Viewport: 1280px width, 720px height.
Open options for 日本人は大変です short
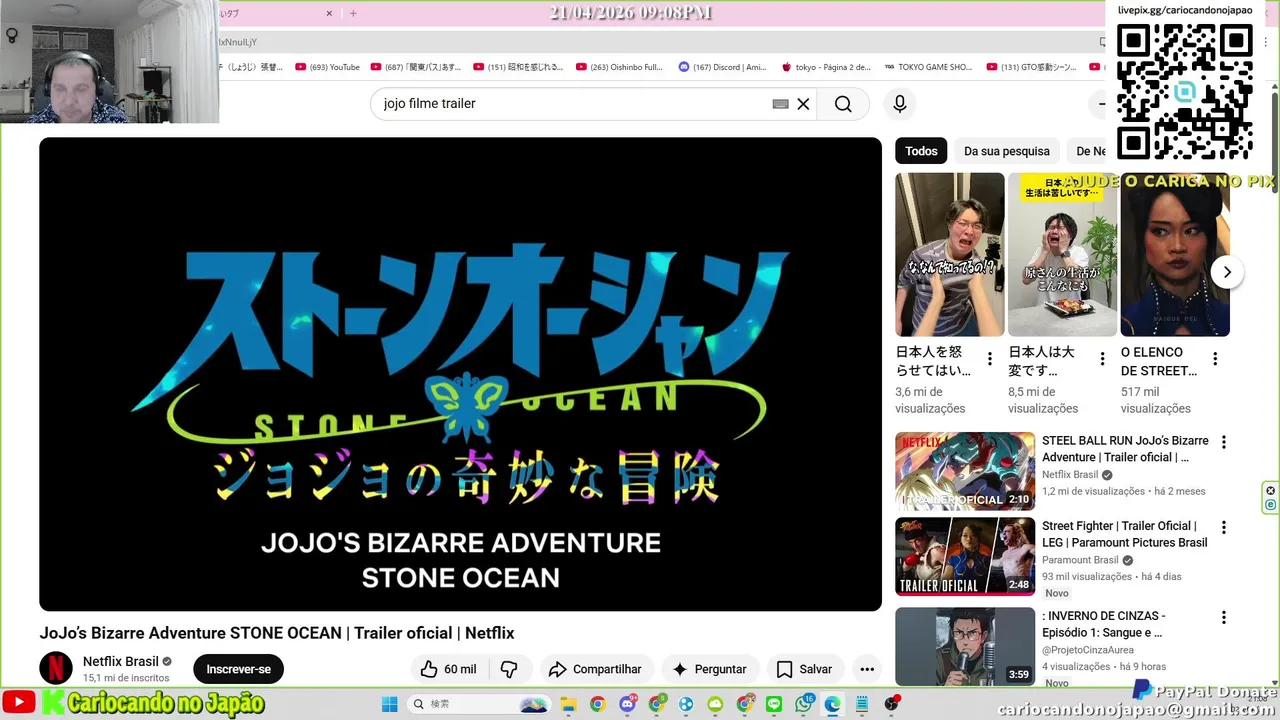click(x=1103, y=359)
